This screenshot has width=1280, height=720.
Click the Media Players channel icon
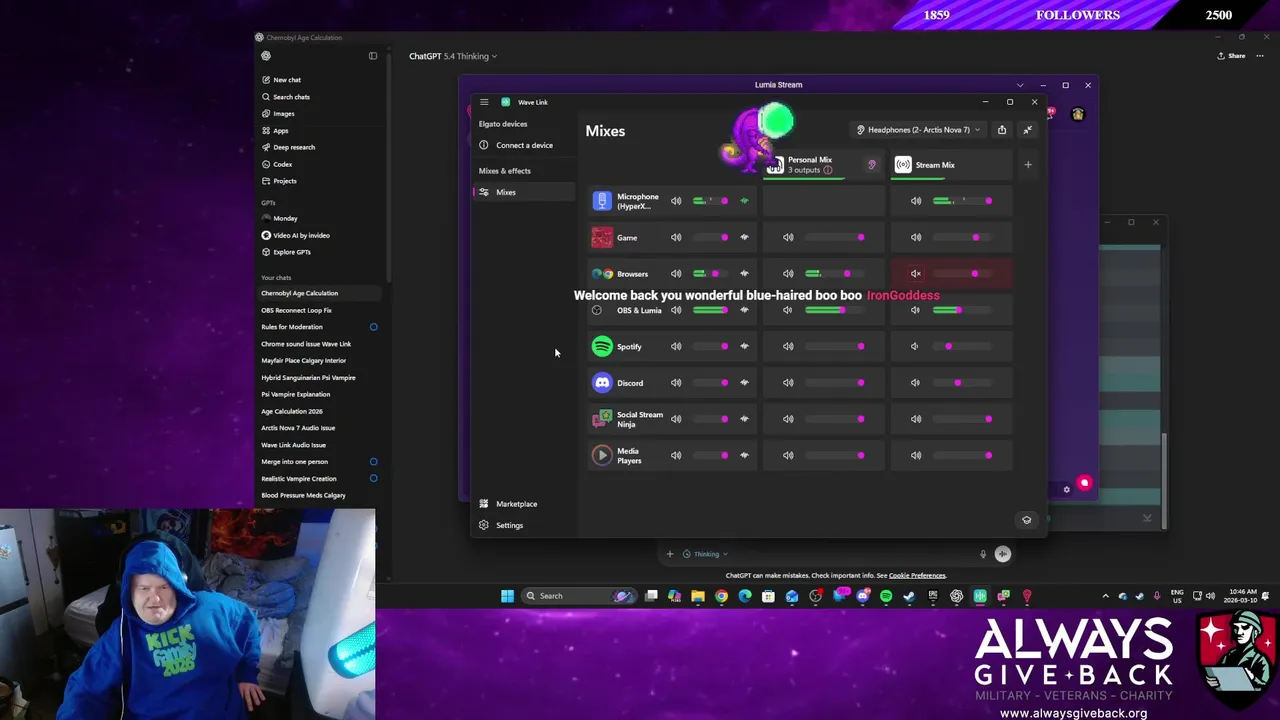[x=602, y=455]
